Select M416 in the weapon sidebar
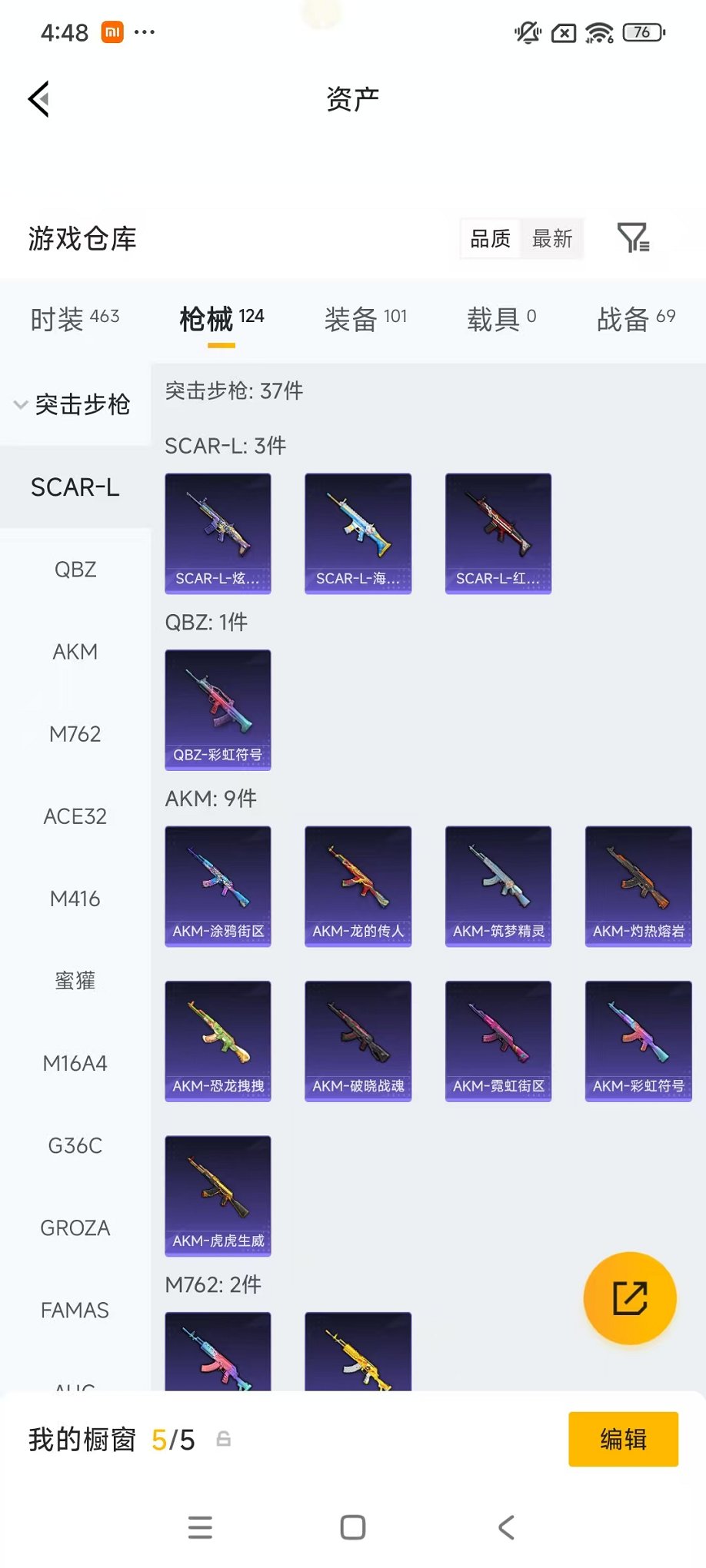 [75, 899]
